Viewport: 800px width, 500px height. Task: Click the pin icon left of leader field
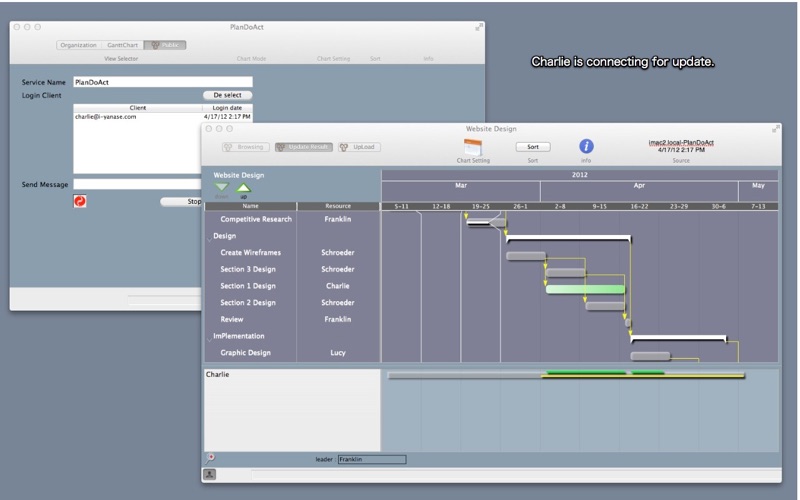pos(210,458)
